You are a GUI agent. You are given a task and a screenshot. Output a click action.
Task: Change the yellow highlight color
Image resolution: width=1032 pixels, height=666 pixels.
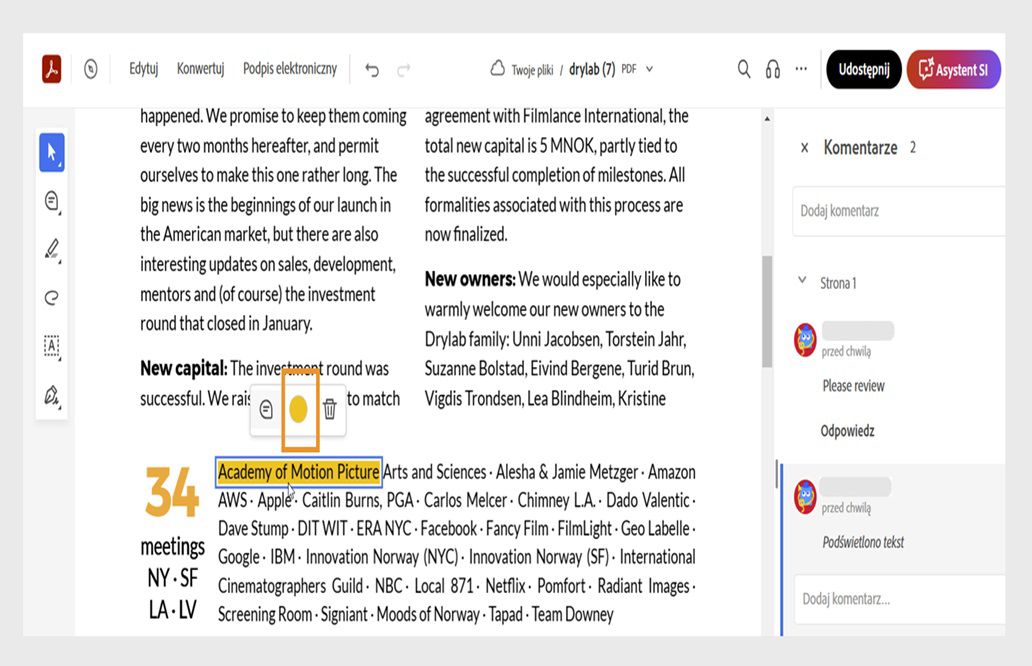tap(298, 409)
